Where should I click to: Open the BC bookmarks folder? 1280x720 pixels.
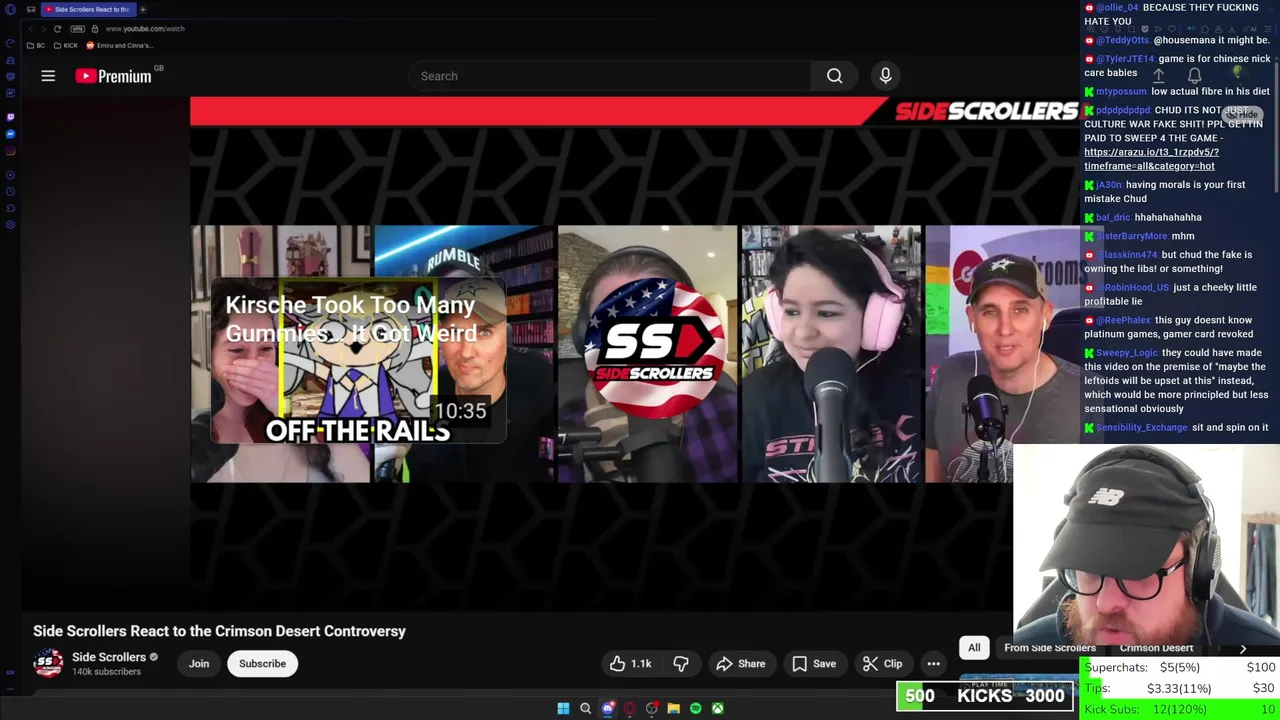pos(36,45)
